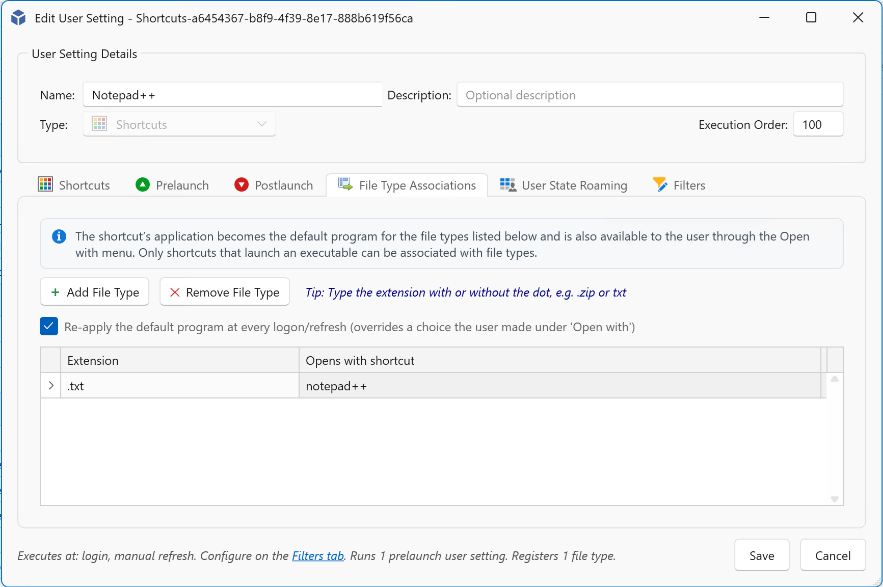Click the Remove File Type button
Viewport: 883px width, 587px height.
(x=225, y=292)
